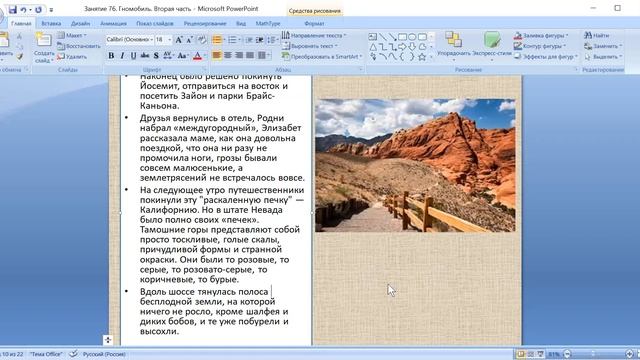Click Восстановить slide button
The height and width of the screenshot is (360, 640).
coord(79,46)
